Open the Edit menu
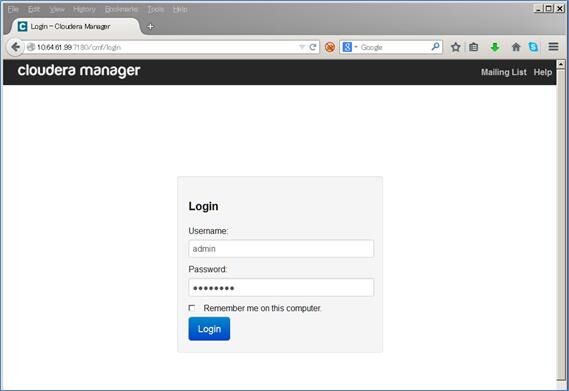The image size is (569, 391). [34, 9]
